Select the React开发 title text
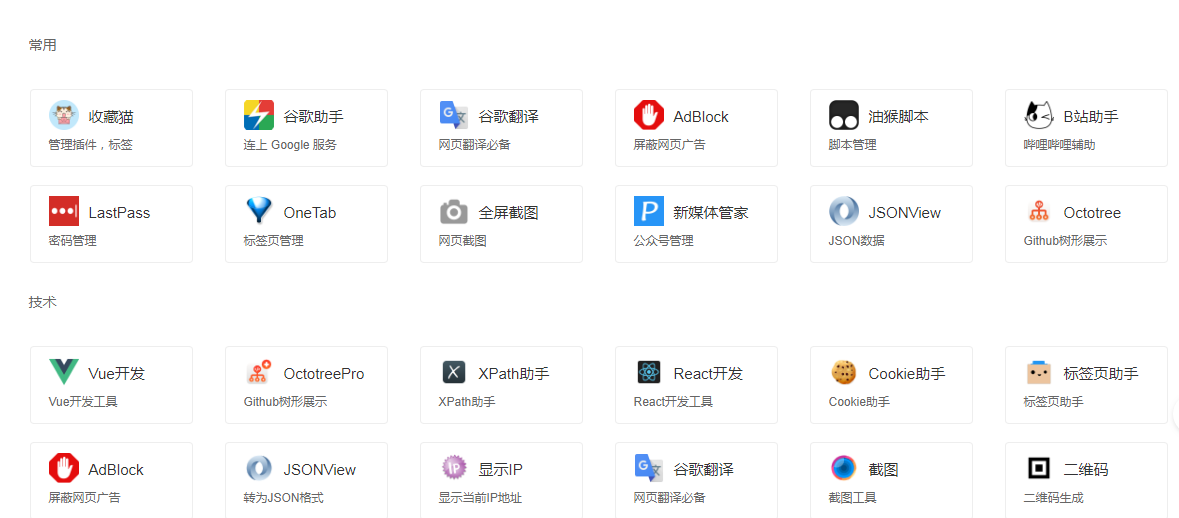 [x=708, y=374]
